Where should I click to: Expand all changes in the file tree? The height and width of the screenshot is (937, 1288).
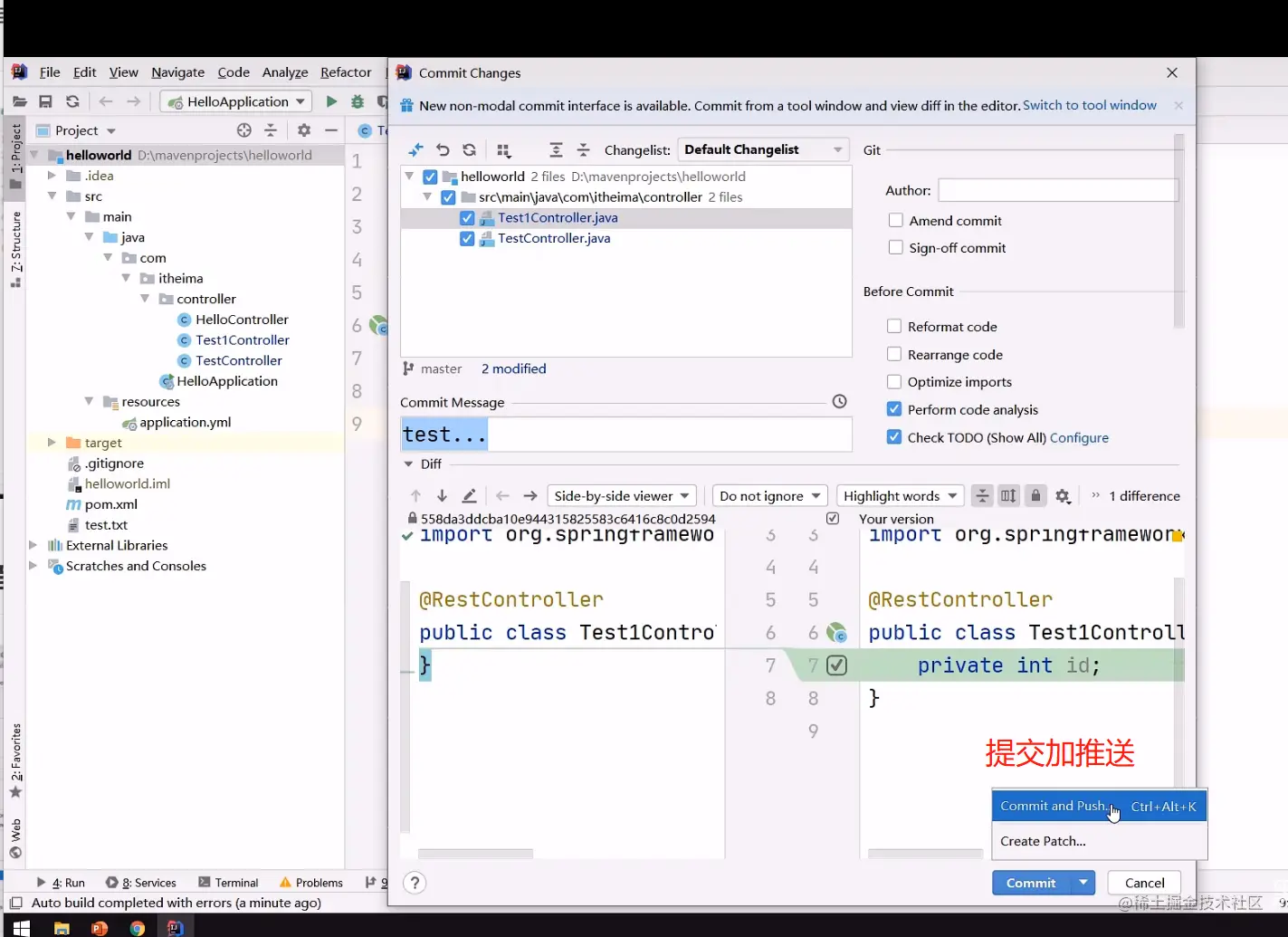coord(556,150)
